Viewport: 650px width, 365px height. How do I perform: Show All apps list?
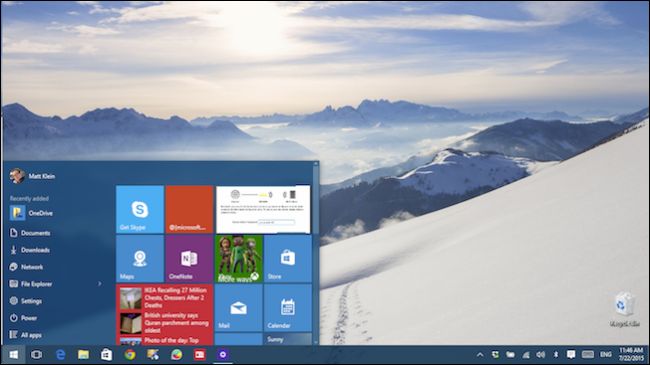(x=26, y=335)
